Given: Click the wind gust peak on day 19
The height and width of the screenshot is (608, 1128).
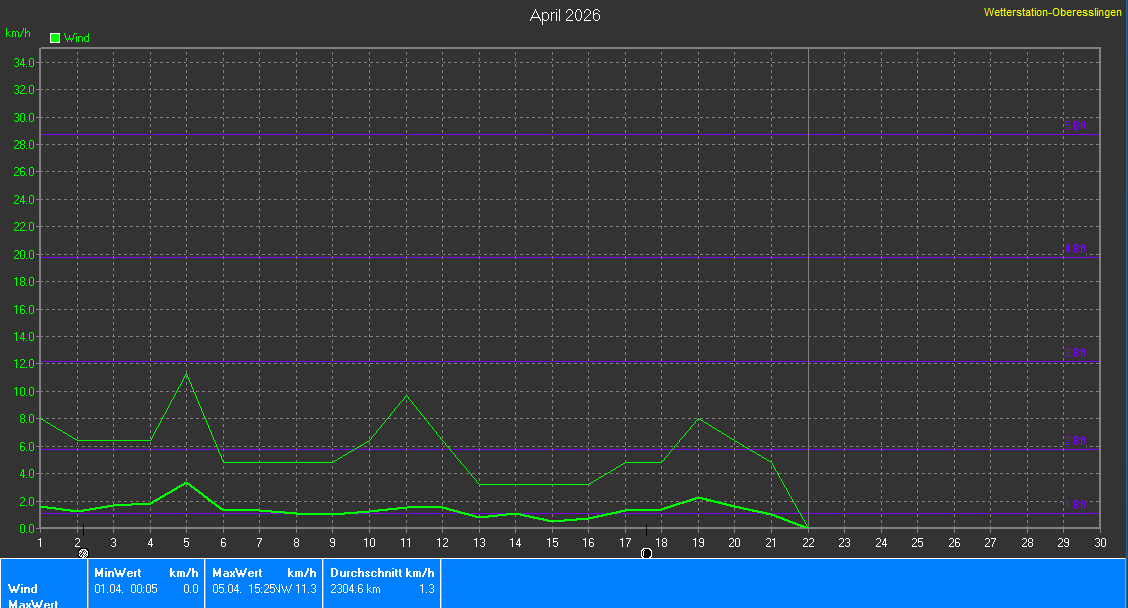Looking at the screenshot, I should 699,418.
